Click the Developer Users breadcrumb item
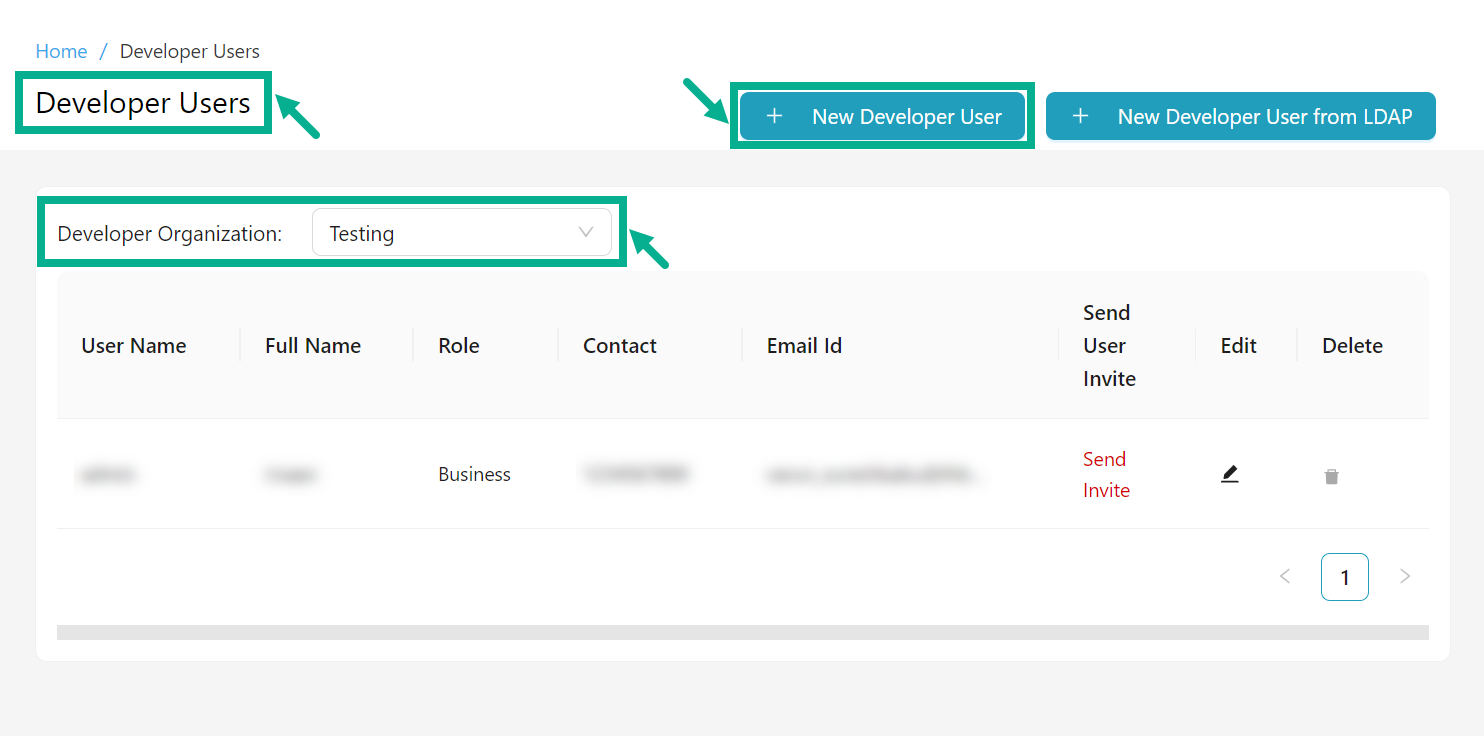Screen dimensions: 1484x736 click(190, 51)
